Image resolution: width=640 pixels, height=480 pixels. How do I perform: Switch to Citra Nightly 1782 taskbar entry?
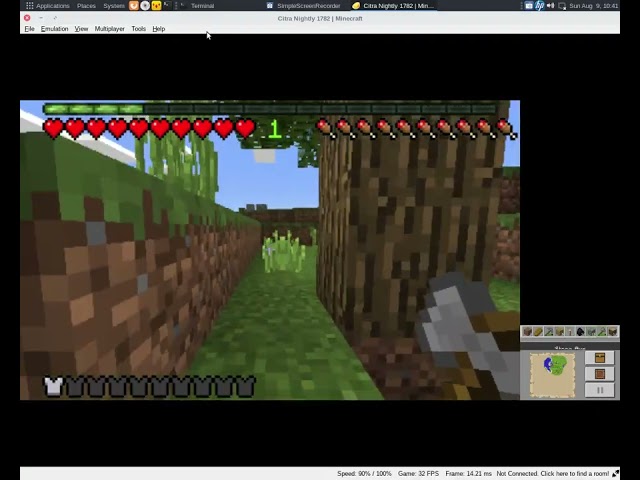click(x=393, y=6)
